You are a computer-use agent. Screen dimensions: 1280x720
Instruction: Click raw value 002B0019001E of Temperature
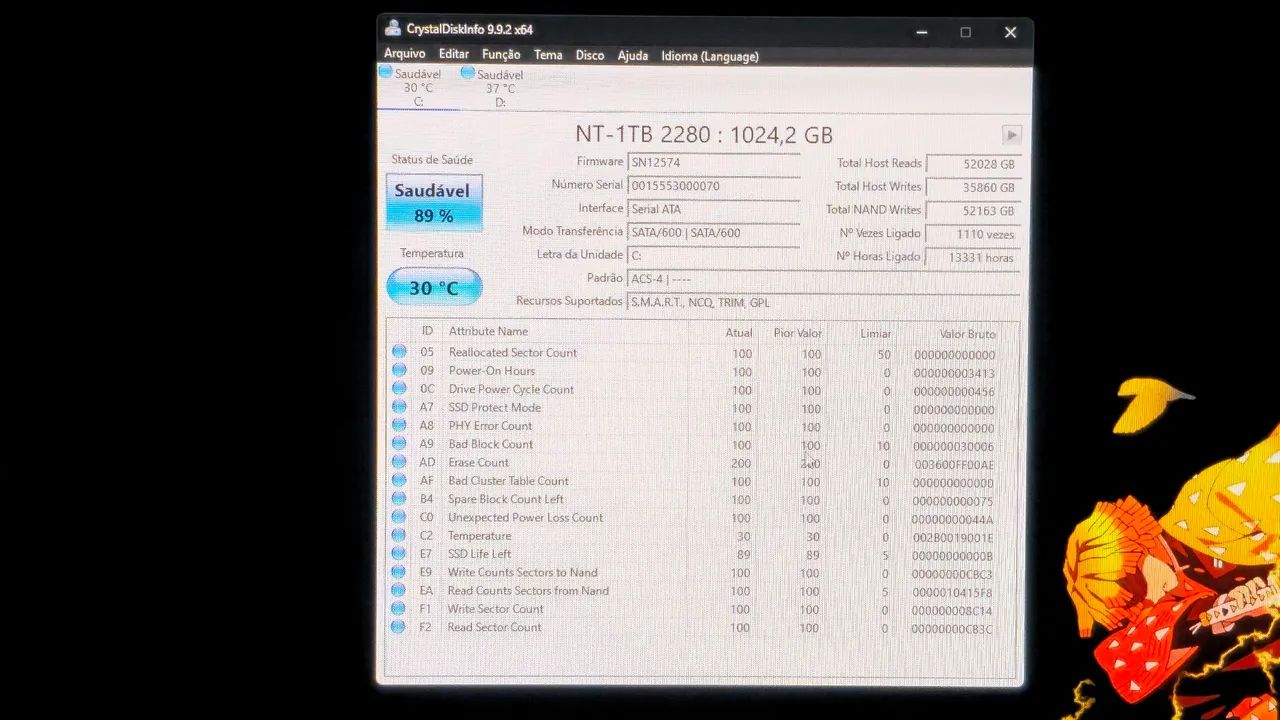tap(953, 538)
